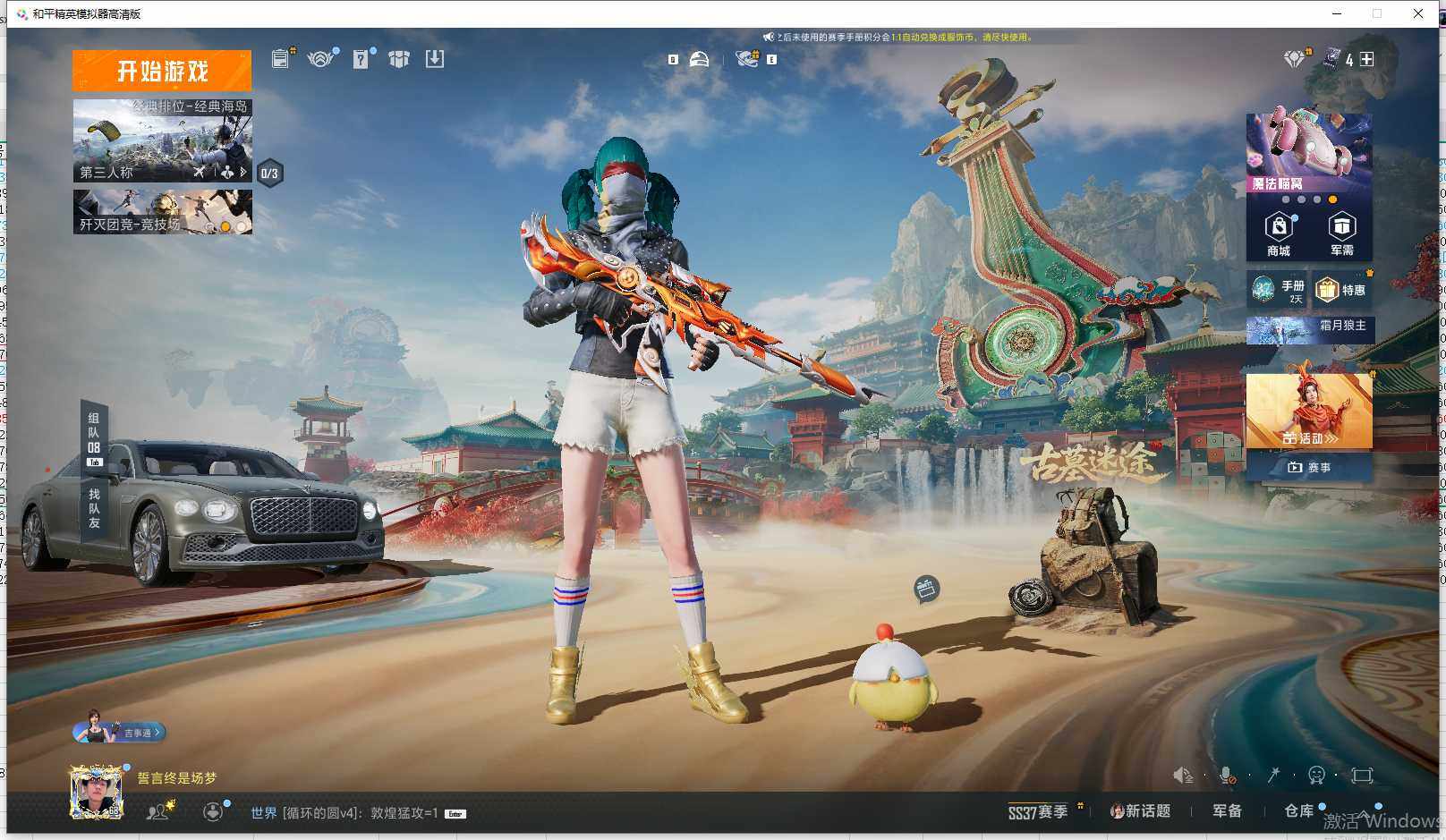Toggle the speaker sound icon
Viewport: 1446px width, 840px height.
[x=1183, y=775]
